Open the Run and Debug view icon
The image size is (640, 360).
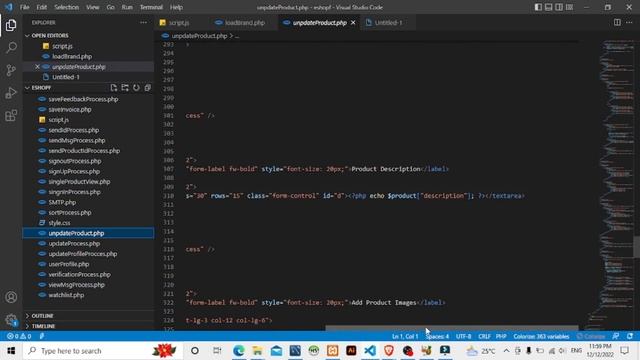[x=11, y=93]
